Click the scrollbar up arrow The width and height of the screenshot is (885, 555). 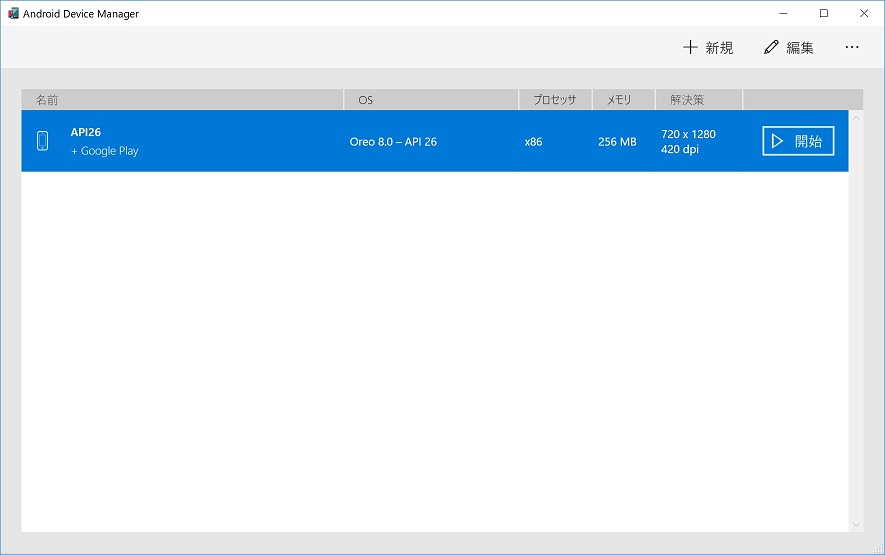(x=856, y=118)
